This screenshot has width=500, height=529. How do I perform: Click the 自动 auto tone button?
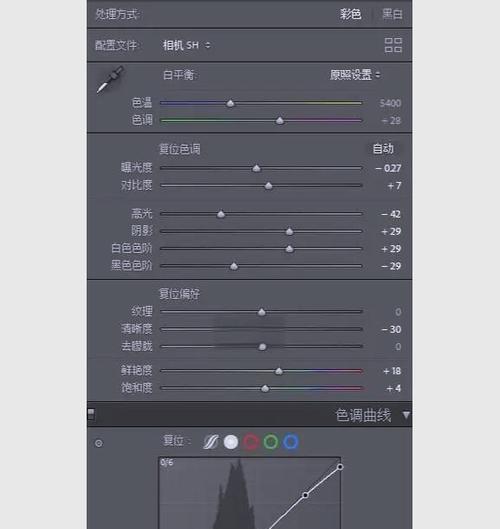[x=383, y=149]
